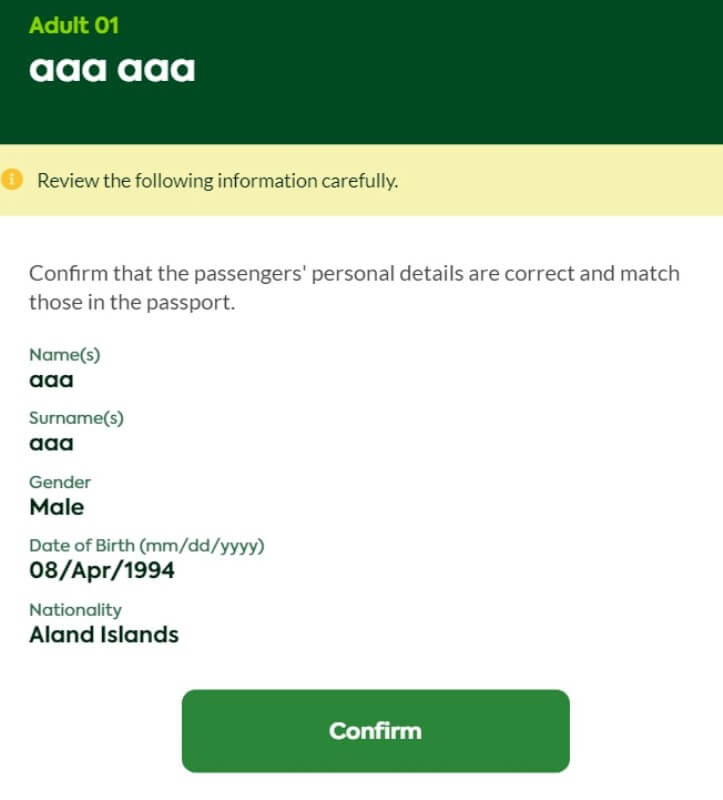Confirm the passenger details

click(x=376, y=731)
